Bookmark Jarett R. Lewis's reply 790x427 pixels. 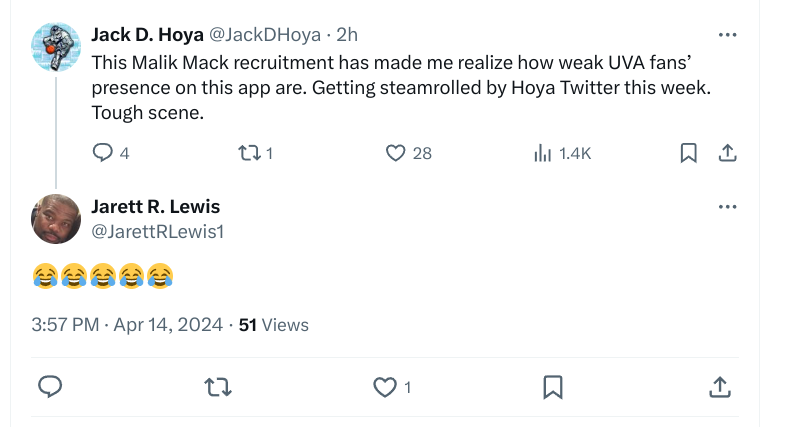pos(552,387)
